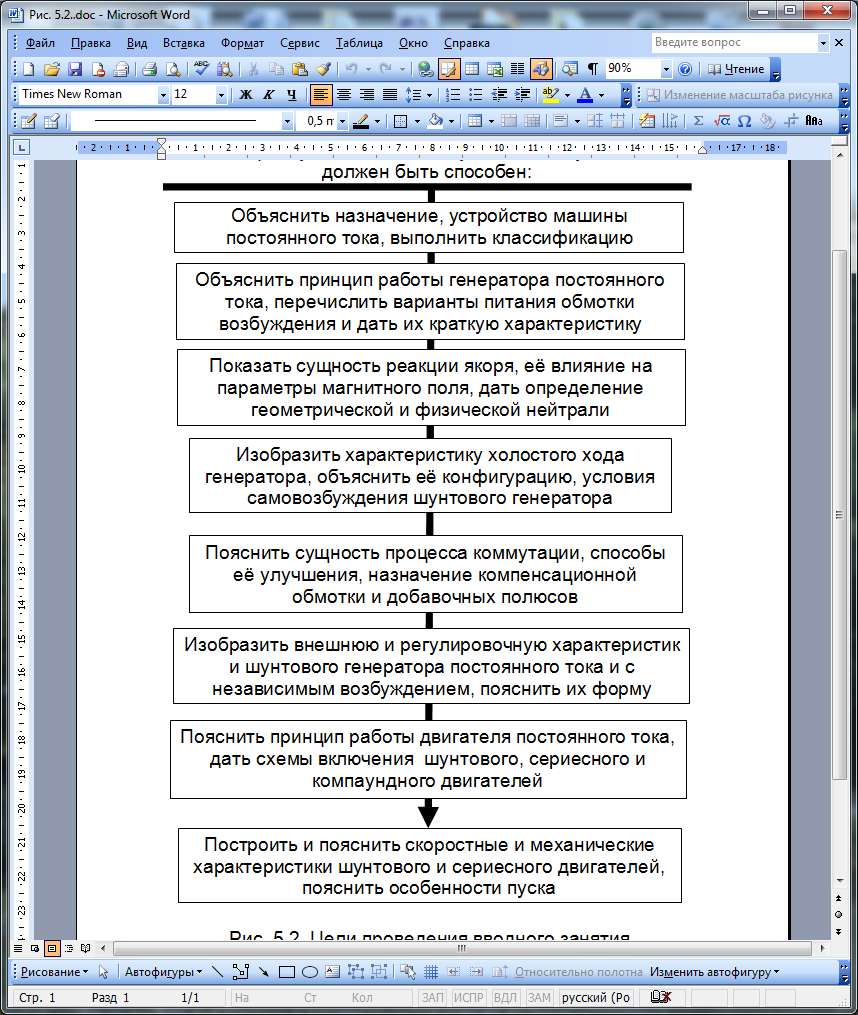Run the spelling and grammar check
Screen dimensions: 858x1015
[x=201, y=69]
